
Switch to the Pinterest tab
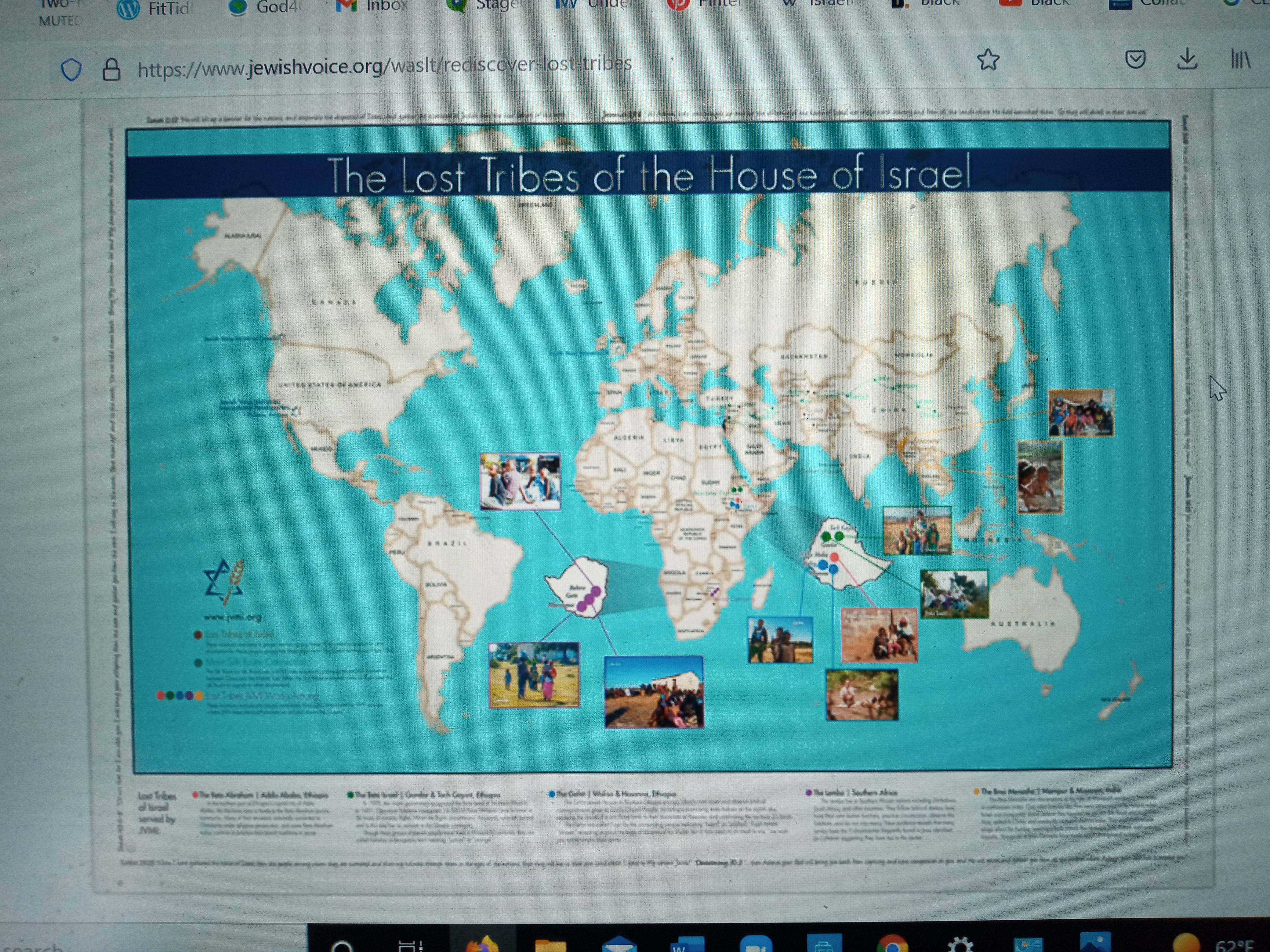(706, 5)
